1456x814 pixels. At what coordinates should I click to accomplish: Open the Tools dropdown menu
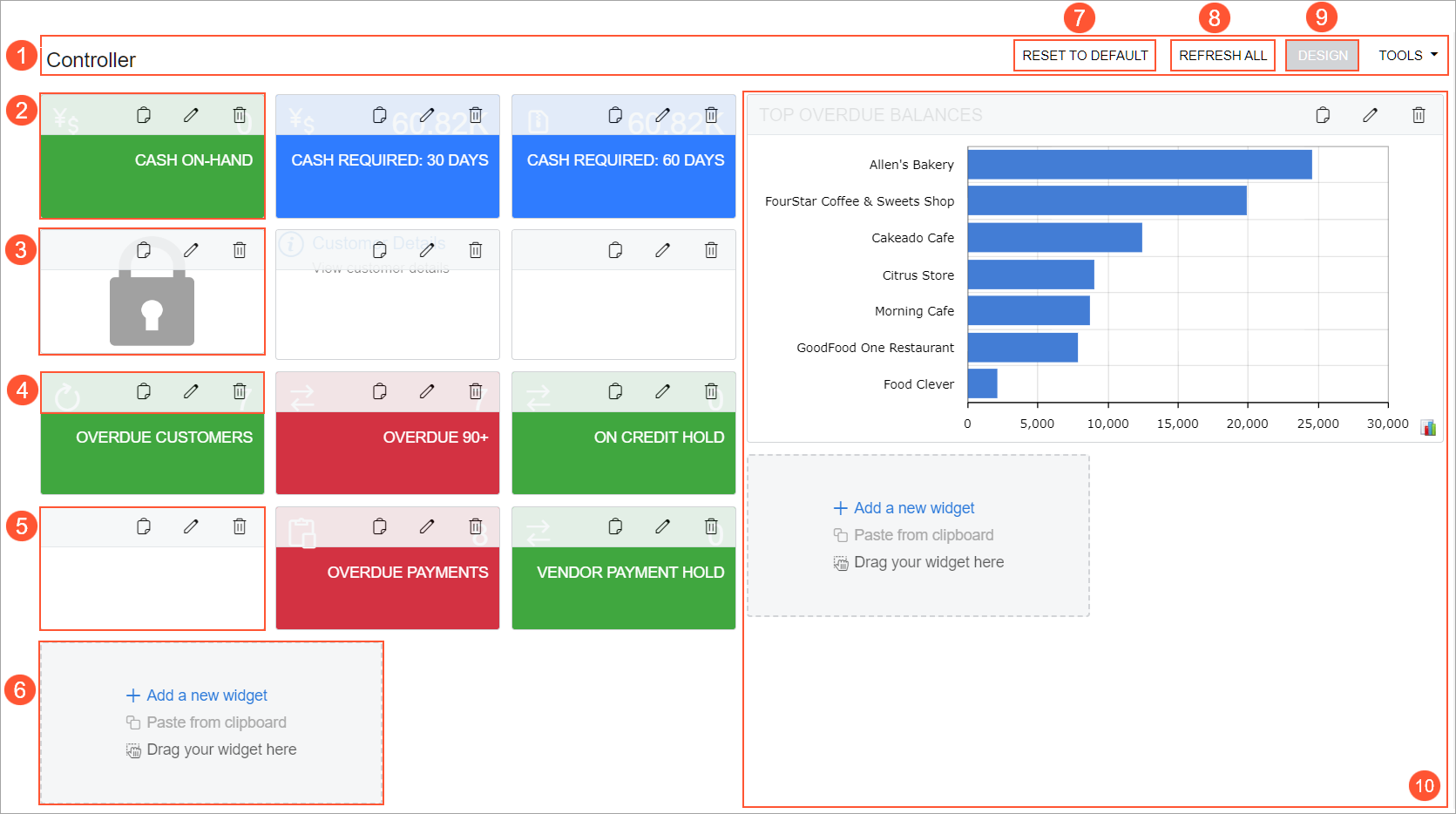(1407, 56)
